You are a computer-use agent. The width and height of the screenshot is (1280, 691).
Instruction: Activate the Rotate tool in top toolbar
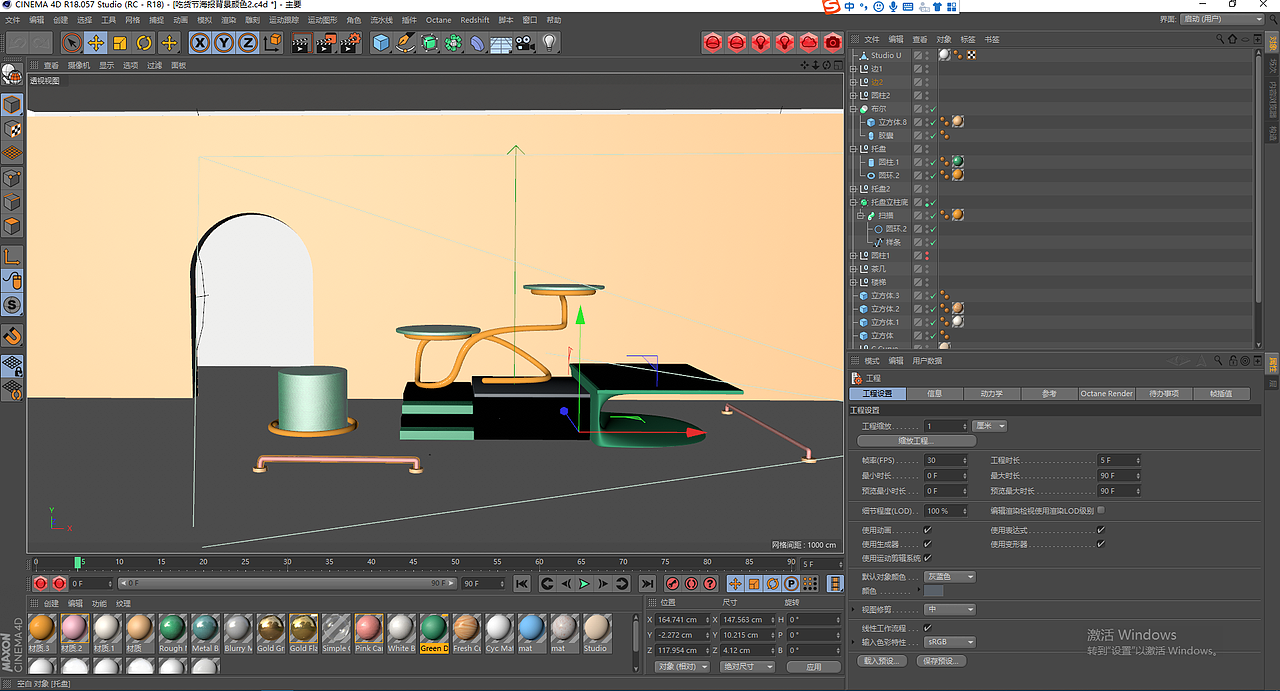(x=144, y=43)
